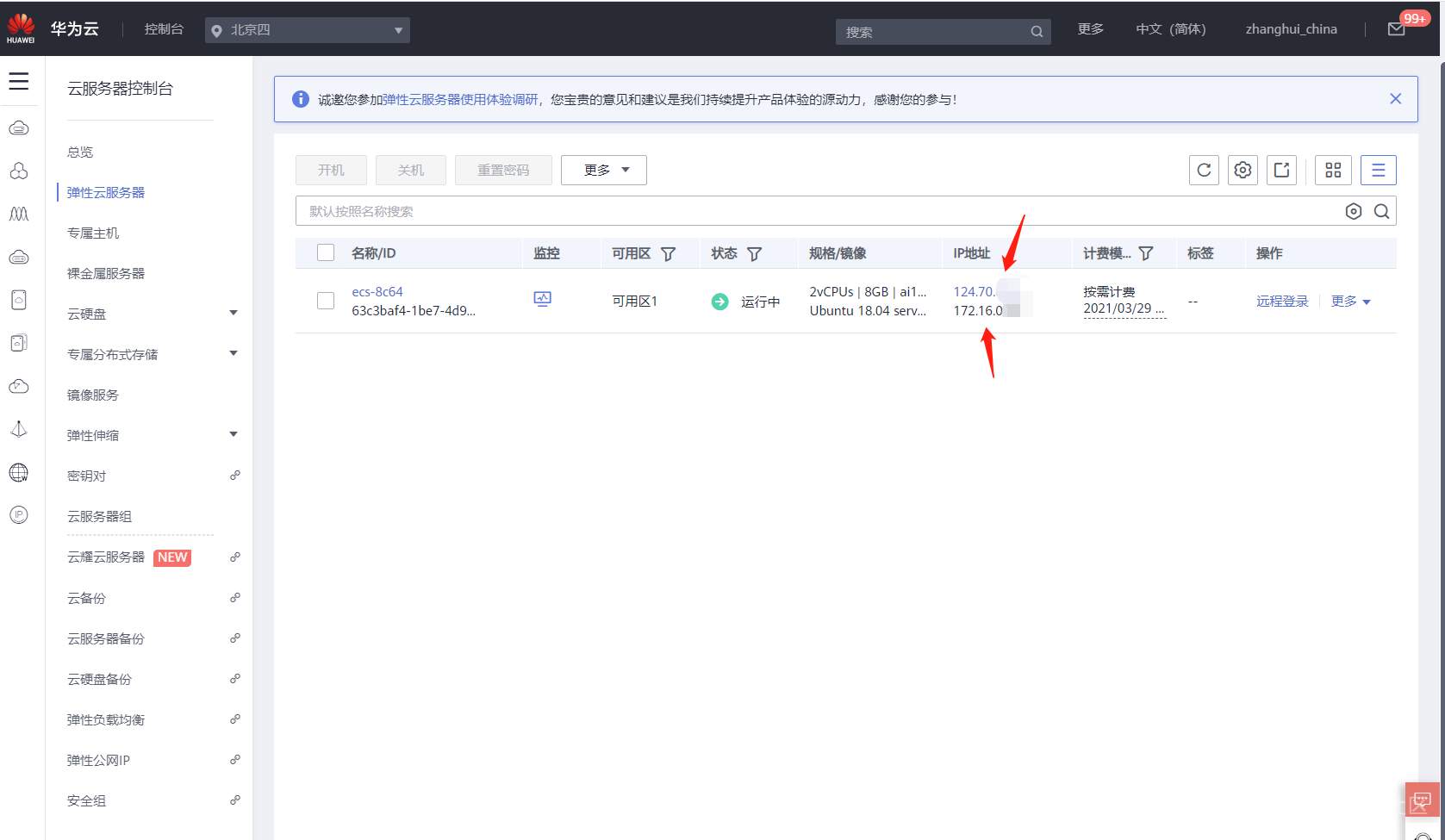Filter by billing mode funnel icon
Image resolution: width=1445 pixels, height=840 pixels.
coord(1145,253)
